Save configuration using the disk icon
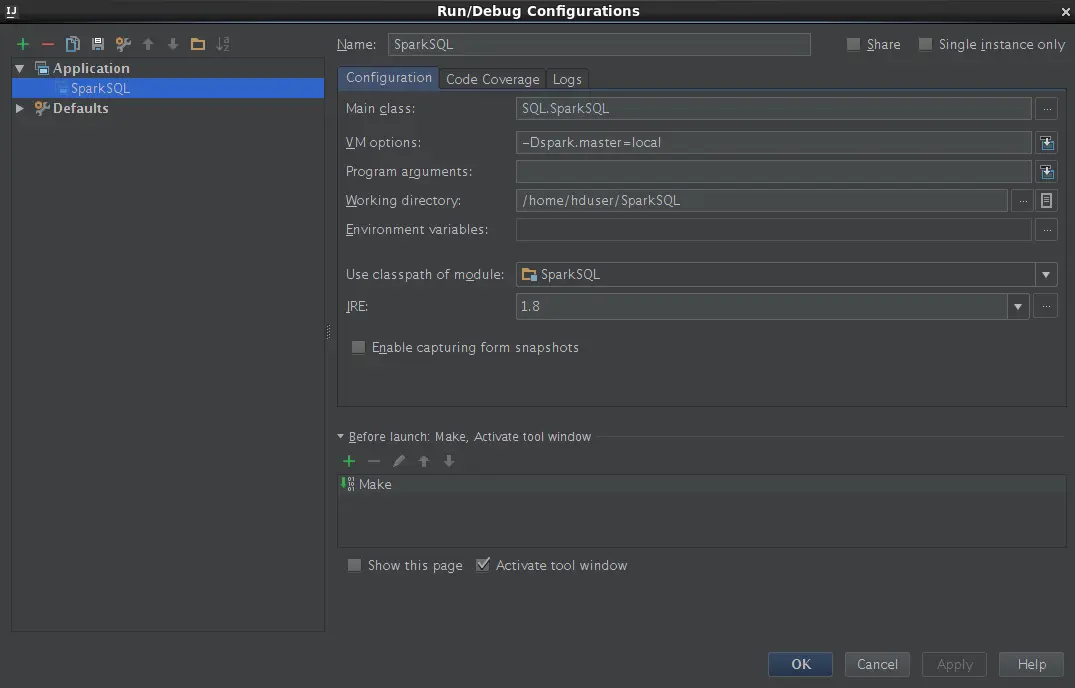This screenshot has height=688, width=1075. [x=97, y=45]
